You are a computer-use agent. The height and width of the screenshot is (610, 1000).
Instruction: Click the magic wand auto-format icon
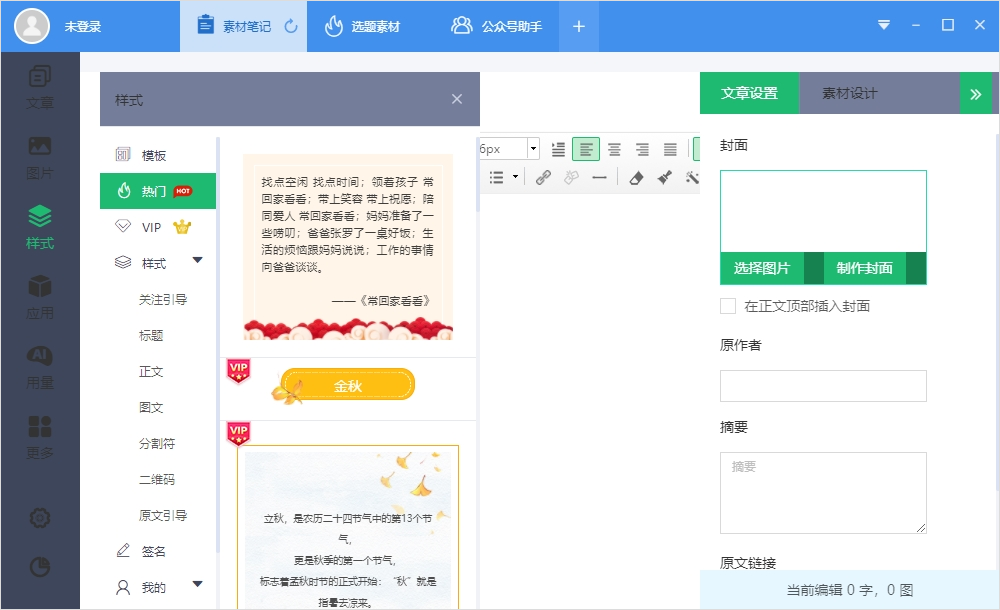click(692, 177)
